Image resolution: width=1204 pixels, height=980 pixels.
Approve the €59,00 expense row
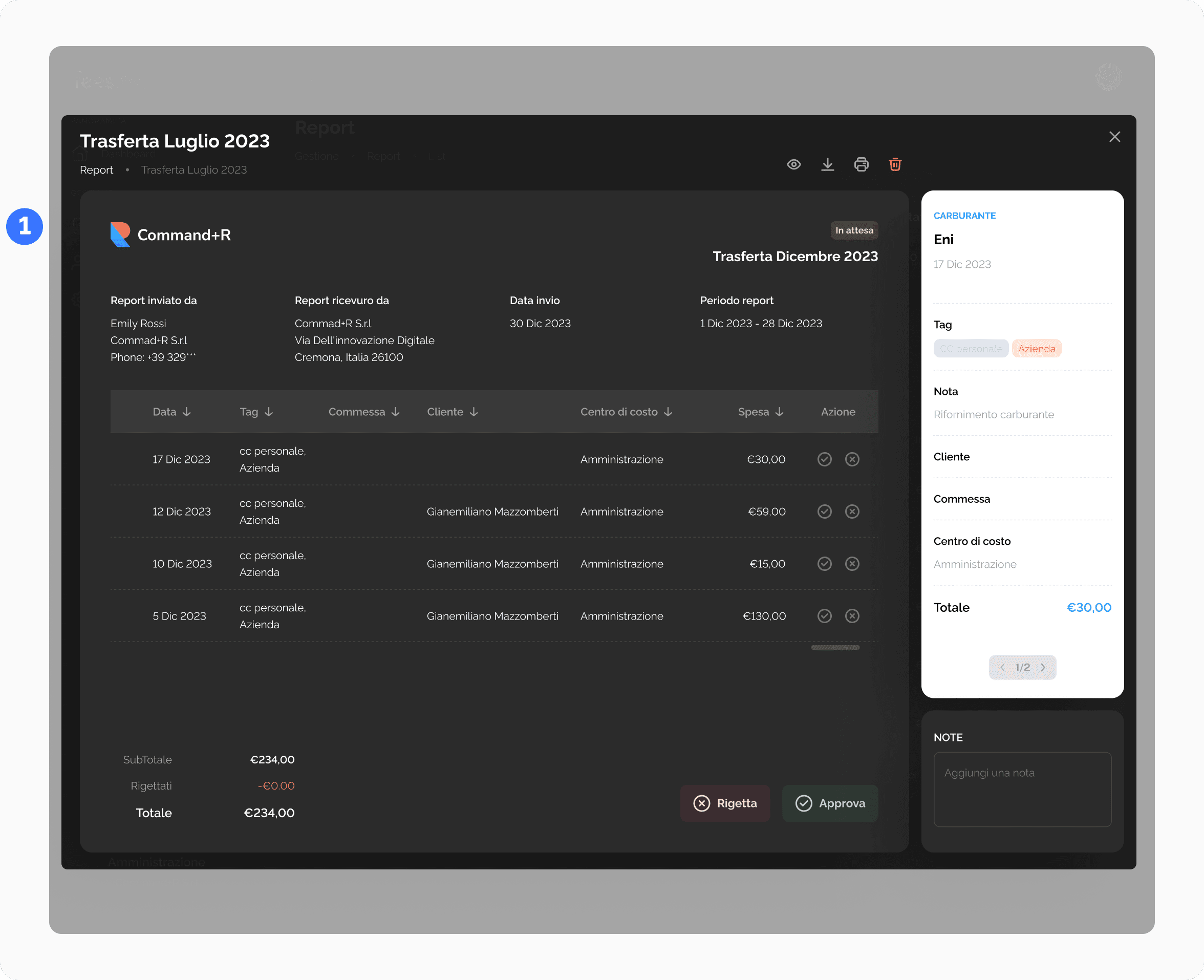point(825,512)
